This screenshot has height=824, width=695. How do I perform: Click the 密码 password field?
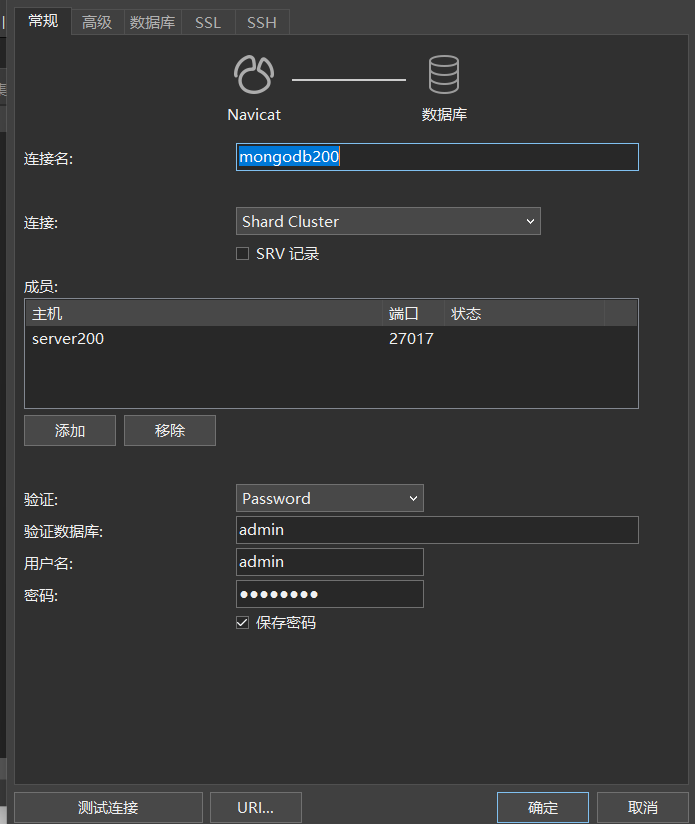click(x=329, y=594)
